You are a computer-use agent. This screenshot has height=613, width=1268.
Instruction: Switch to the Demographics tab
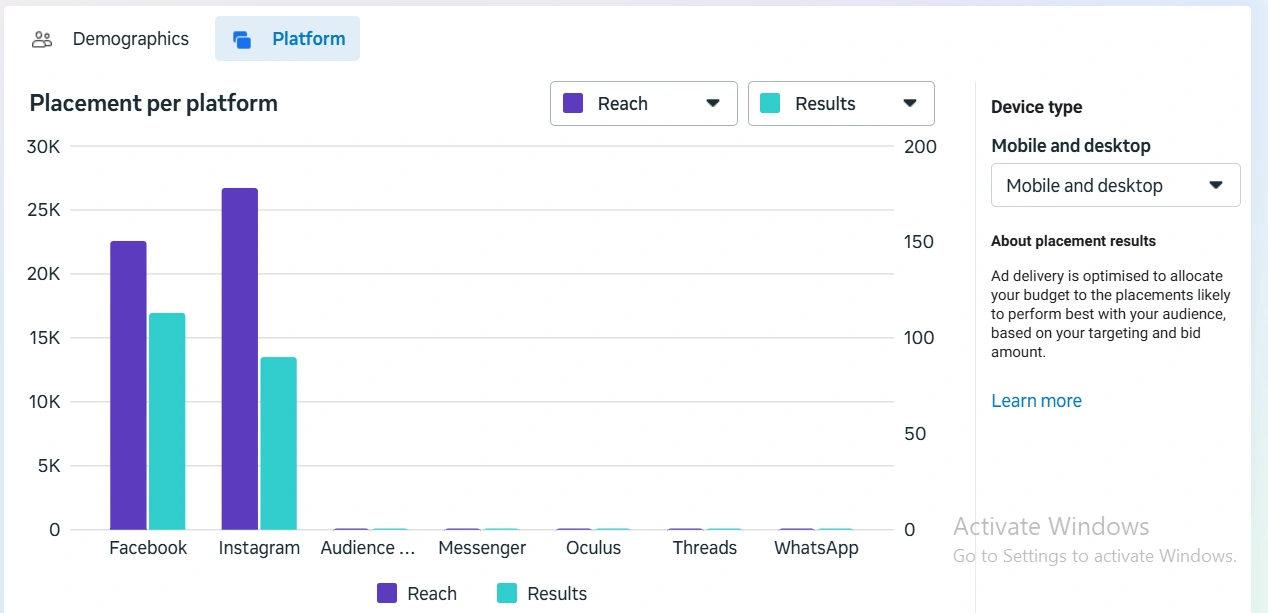pos(129,39)
